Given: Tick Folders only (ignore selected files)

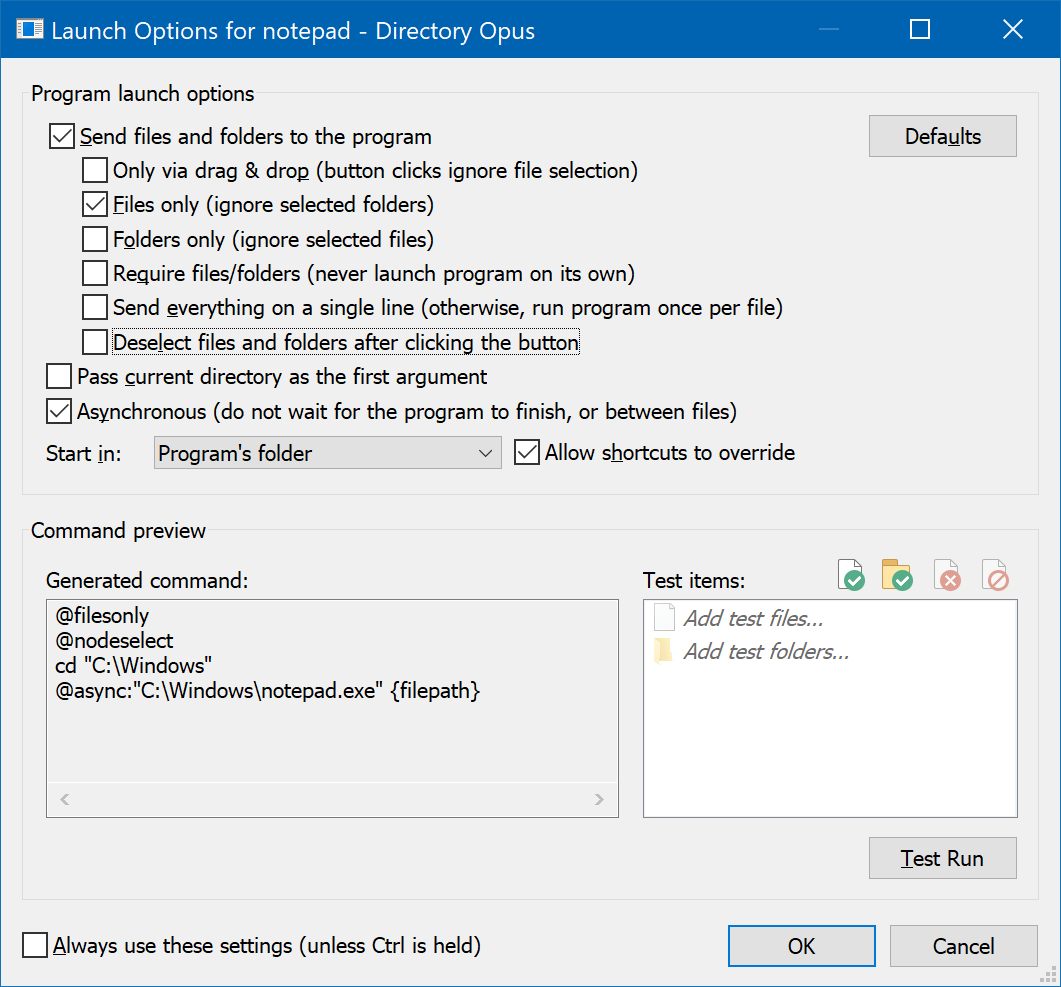Looking at the screenshot, I should pyautogui.click(x=95, y=239).
